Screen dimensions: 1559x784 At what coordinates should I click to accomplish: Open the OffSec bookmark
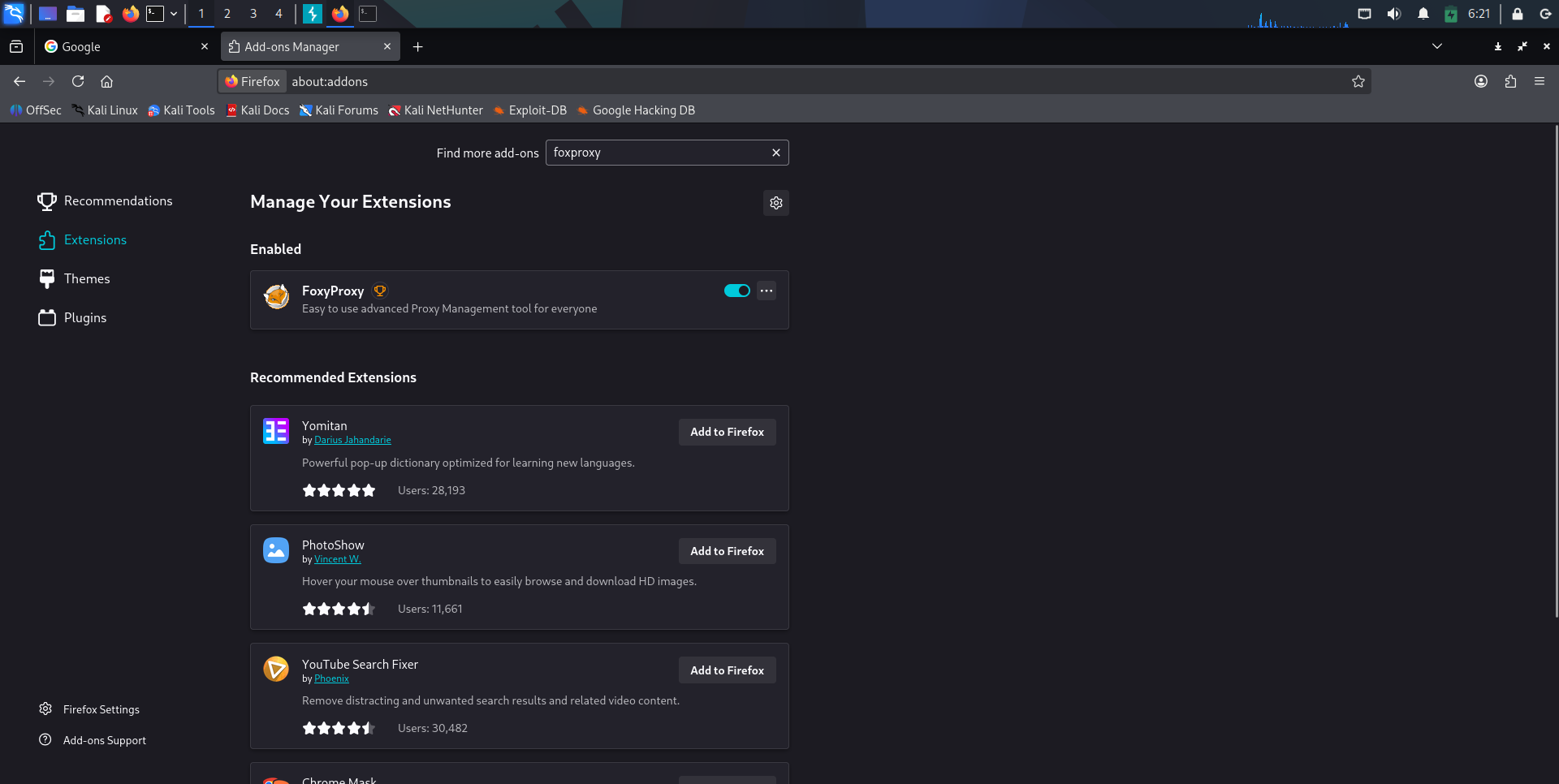(36, 110)
